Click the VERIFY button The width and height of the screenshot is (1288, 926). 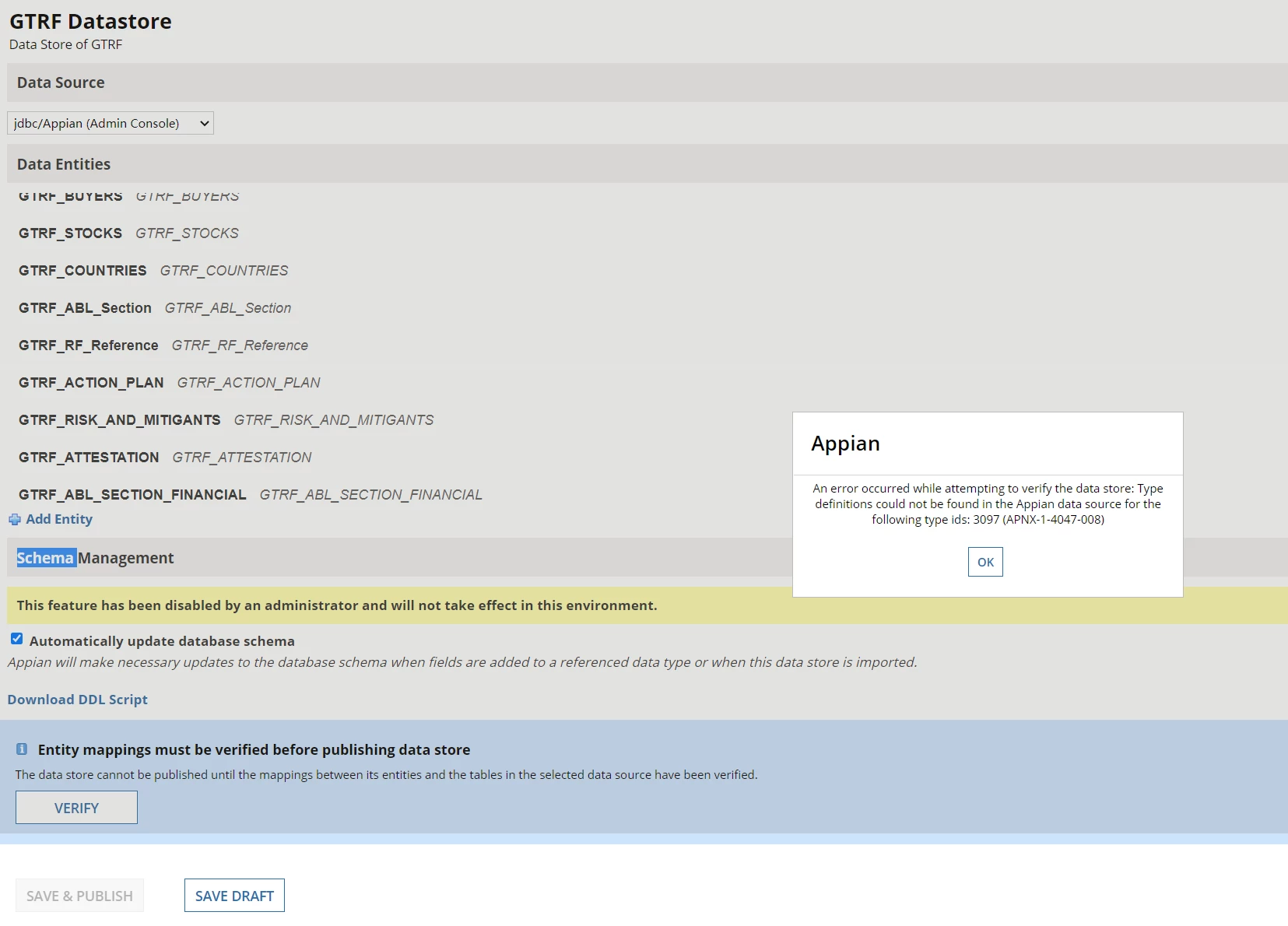[76, 808]
